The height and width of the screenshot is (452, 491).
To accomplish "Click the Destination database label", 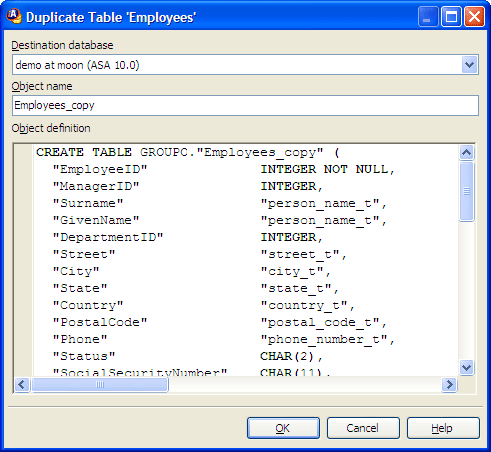I will click(62, 45).
